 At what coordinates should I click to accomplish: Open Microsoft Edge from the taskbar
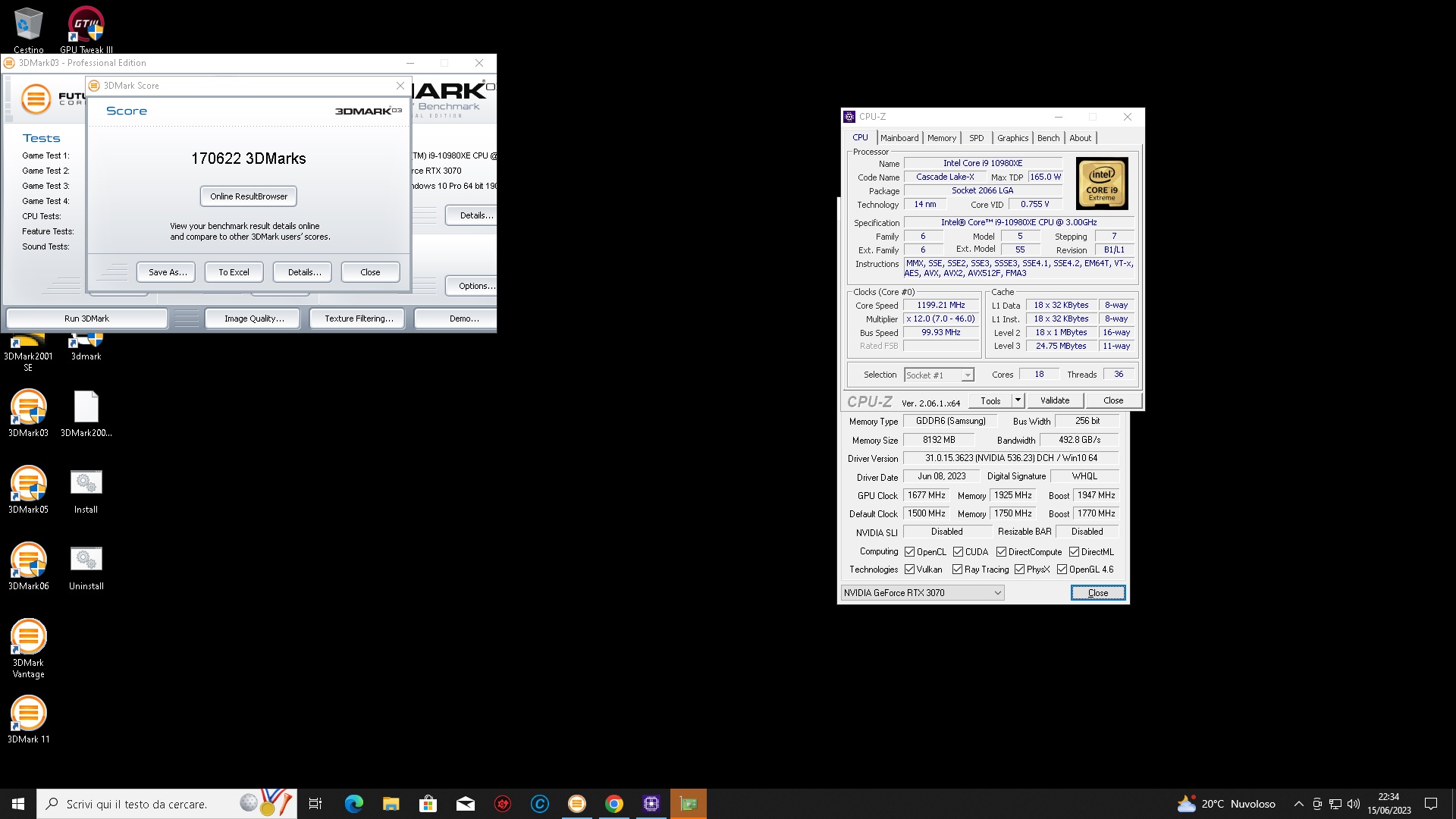(353, 804)
